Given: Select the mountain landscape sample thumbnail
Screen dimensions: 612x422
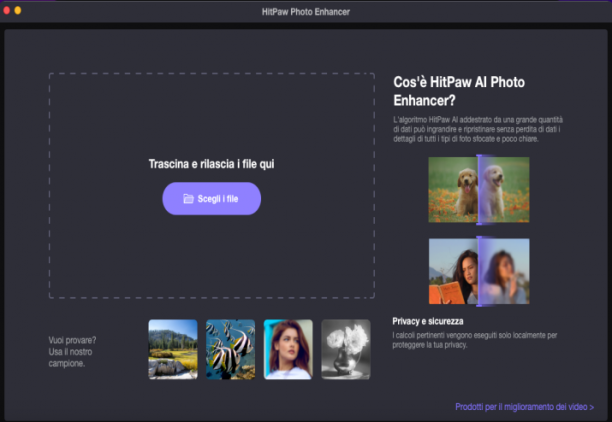Looking at the screenshot, I should pyautogui.click(x=173, y=349).
